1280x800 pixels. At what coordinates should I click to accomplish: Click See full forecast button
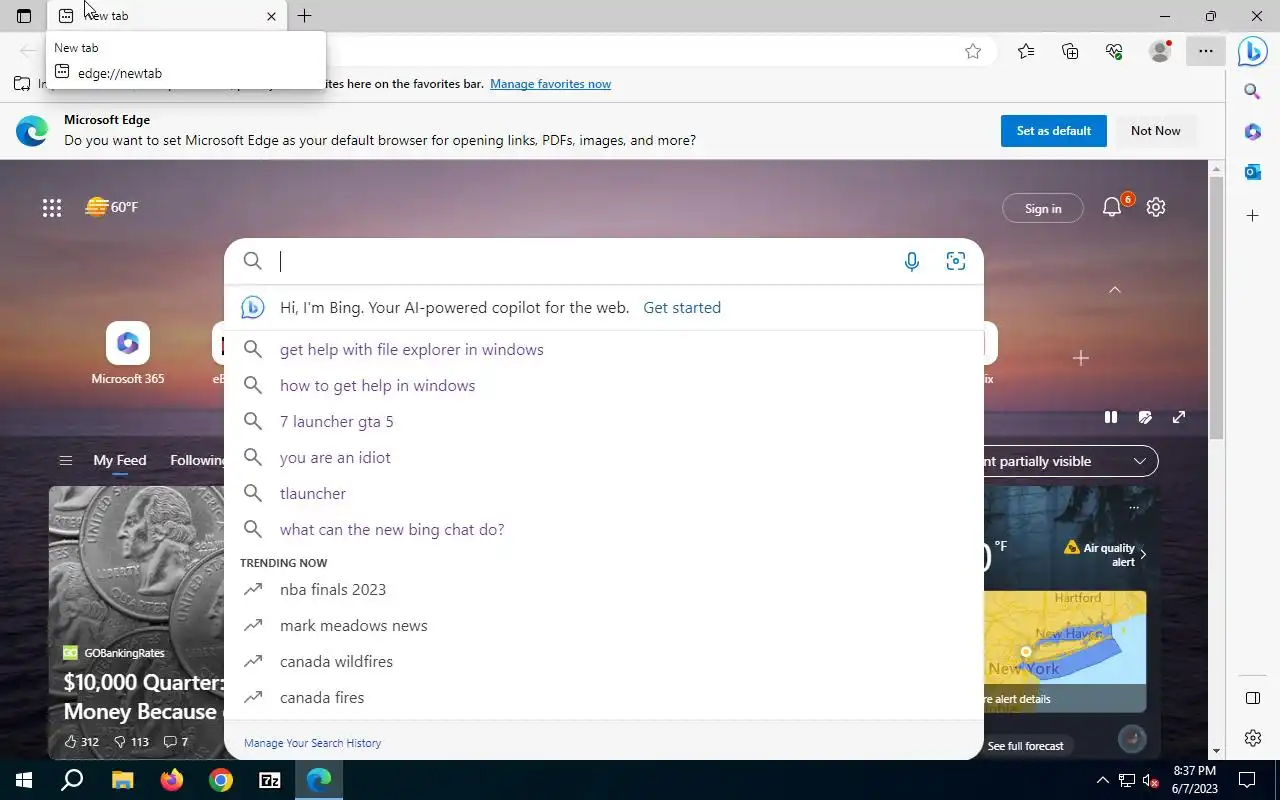click(1025, 746)
